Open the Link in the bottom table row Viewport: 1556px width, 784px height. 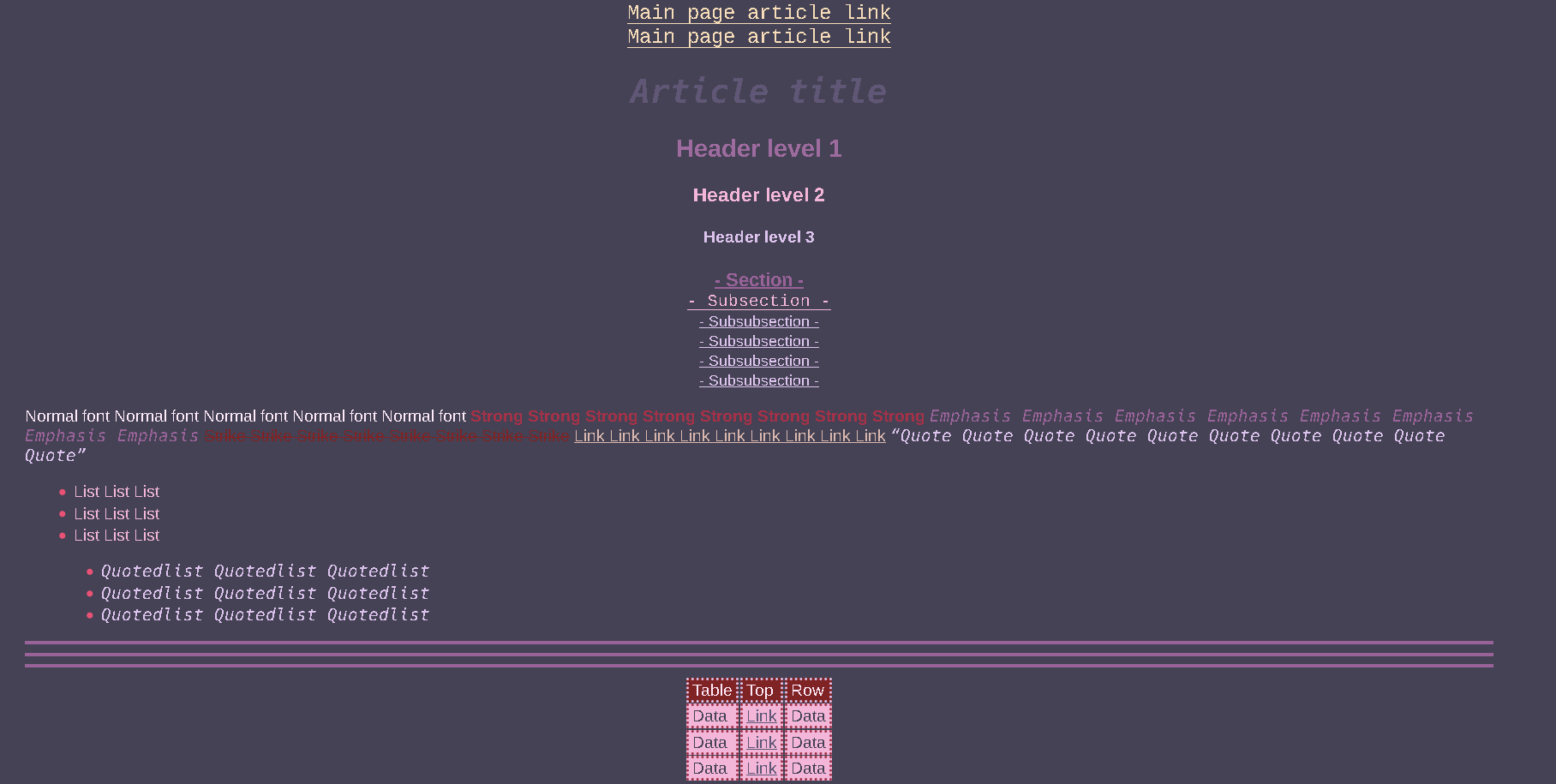[761, 769]
